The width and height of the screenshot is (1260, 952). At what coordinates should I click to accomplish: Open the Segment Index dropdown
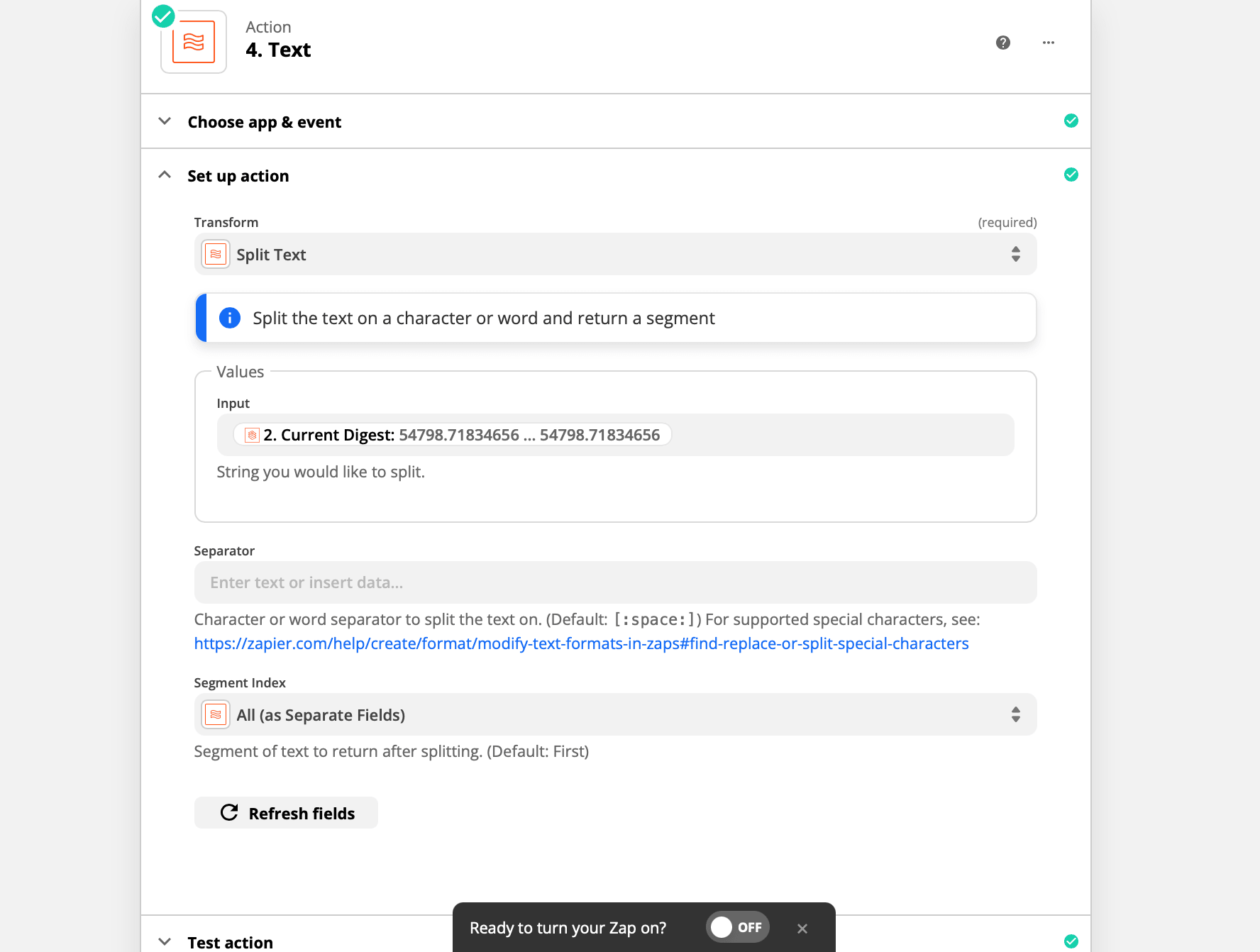(x=614, y=715)
